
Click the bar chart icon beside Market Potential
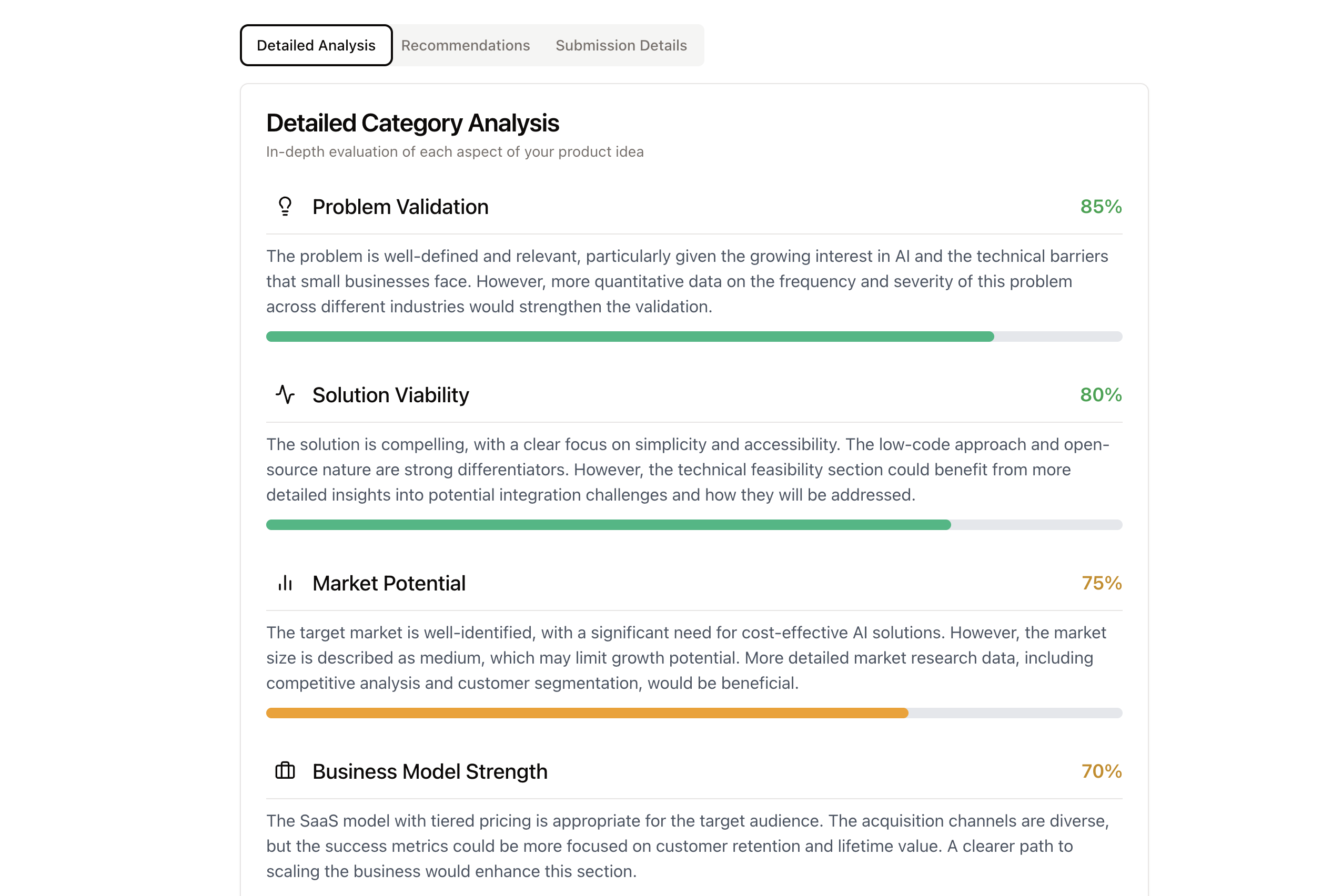pos(285,583)
